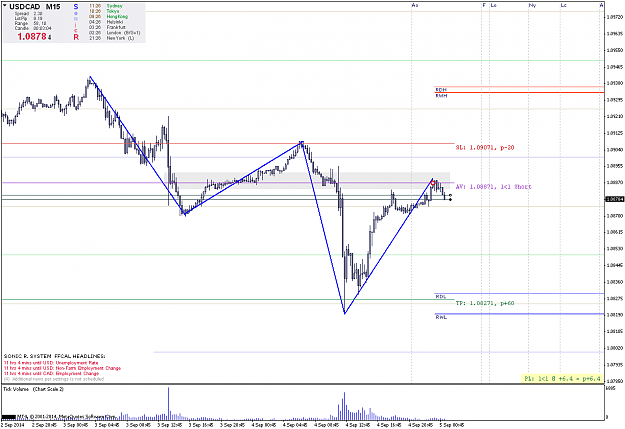Screen dimensions: 625x429
Task: Select the Frankfurt session clock entry
Action: click(x=107, y=27)
